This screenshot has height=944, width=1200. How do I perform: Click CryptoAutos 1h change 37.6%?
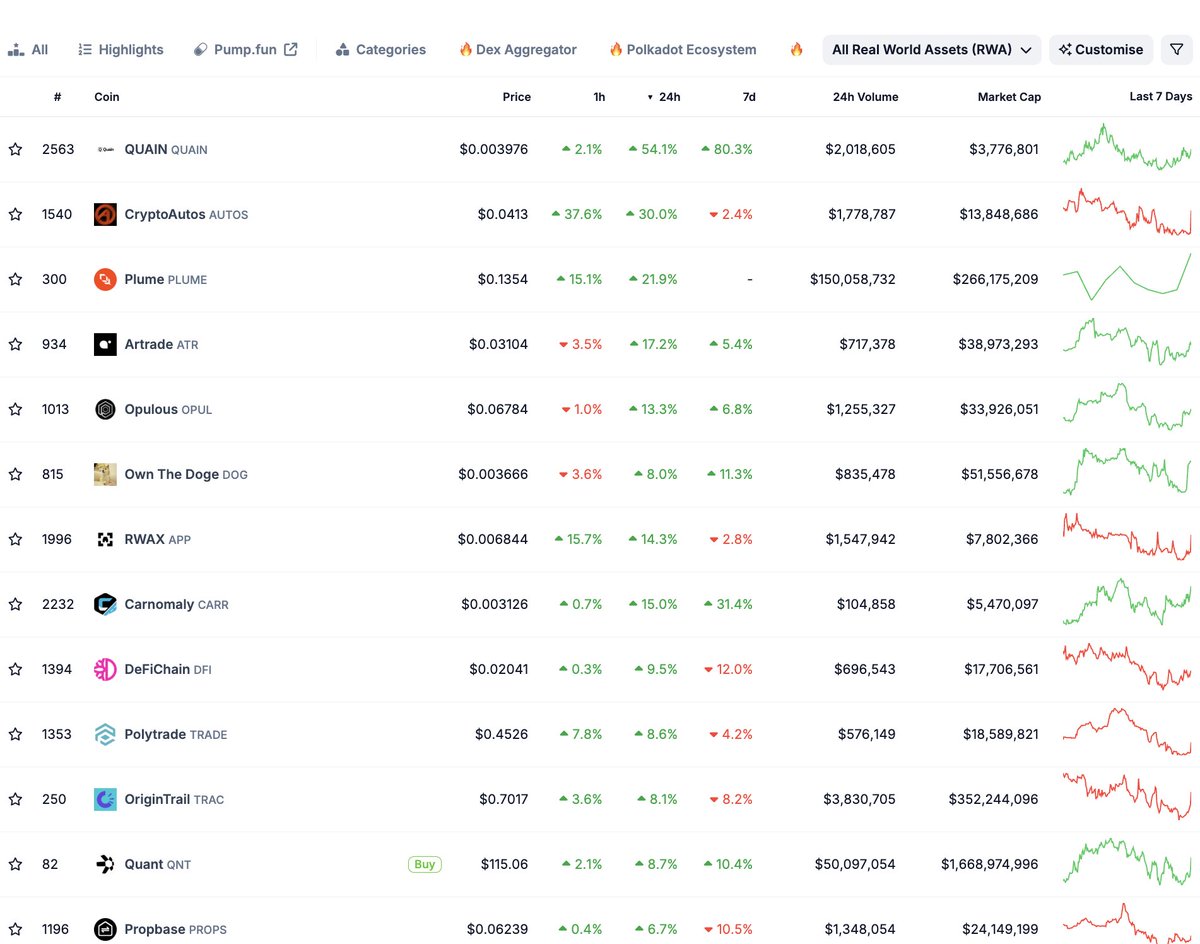(577, 214)
